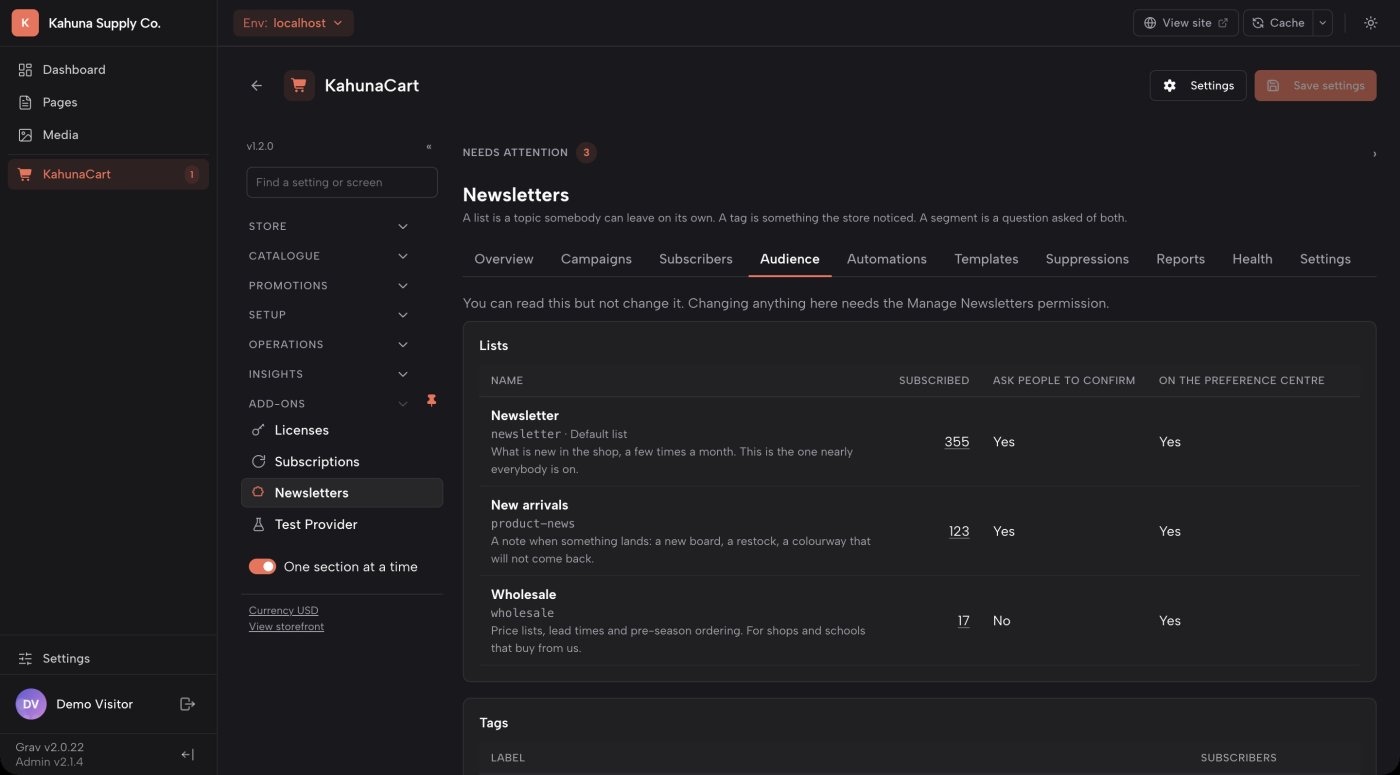
Task: Click the pin icon beside ADD-ONS
Action: tap(432, 400)
